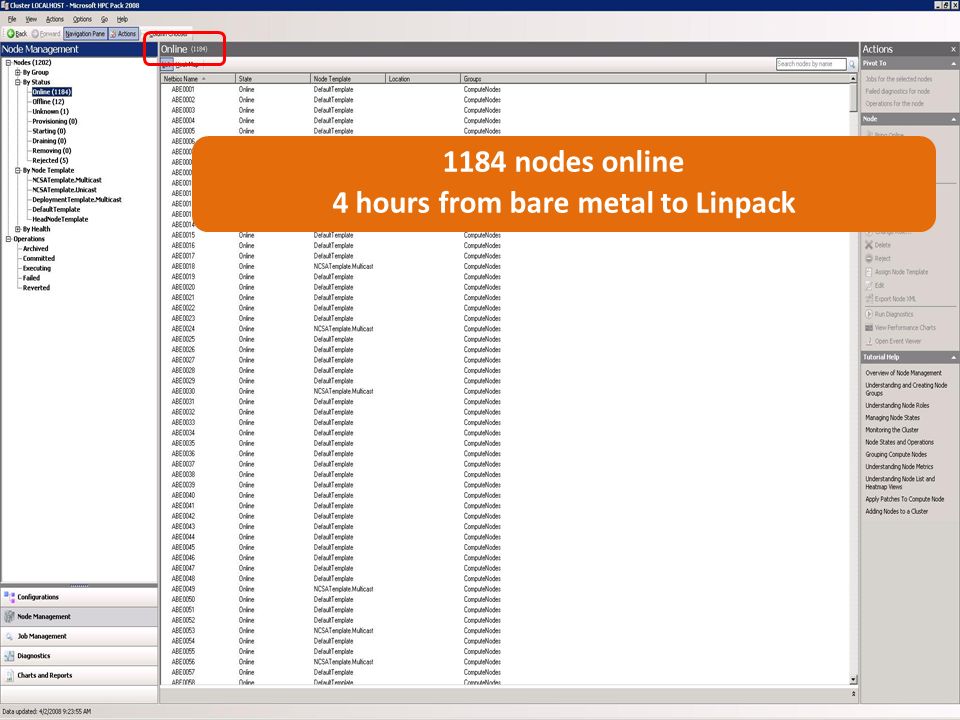Viewport: 960px width, 720px height.
Task: Open the View menu
Action: coord(31,20)
